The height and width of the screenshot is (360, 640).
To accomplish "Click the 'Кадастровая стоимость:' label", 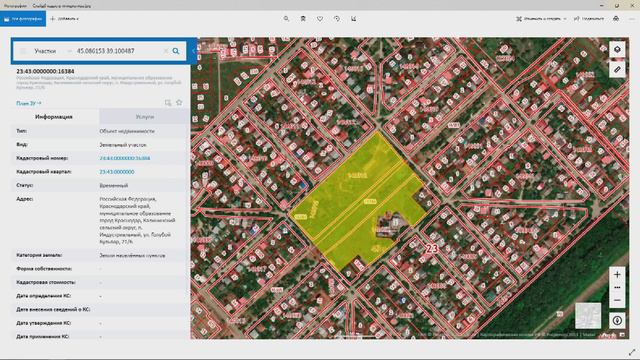I will [x=46, y=282].
